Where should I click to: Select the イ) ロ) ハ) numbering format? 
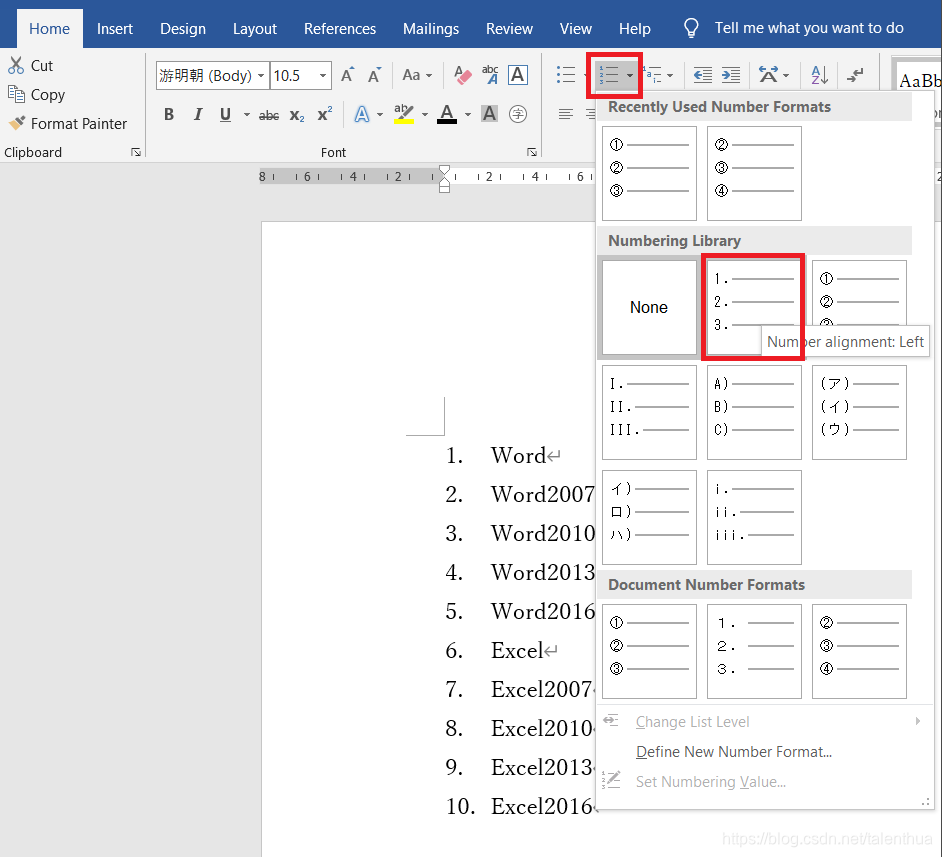click(649, 518)
